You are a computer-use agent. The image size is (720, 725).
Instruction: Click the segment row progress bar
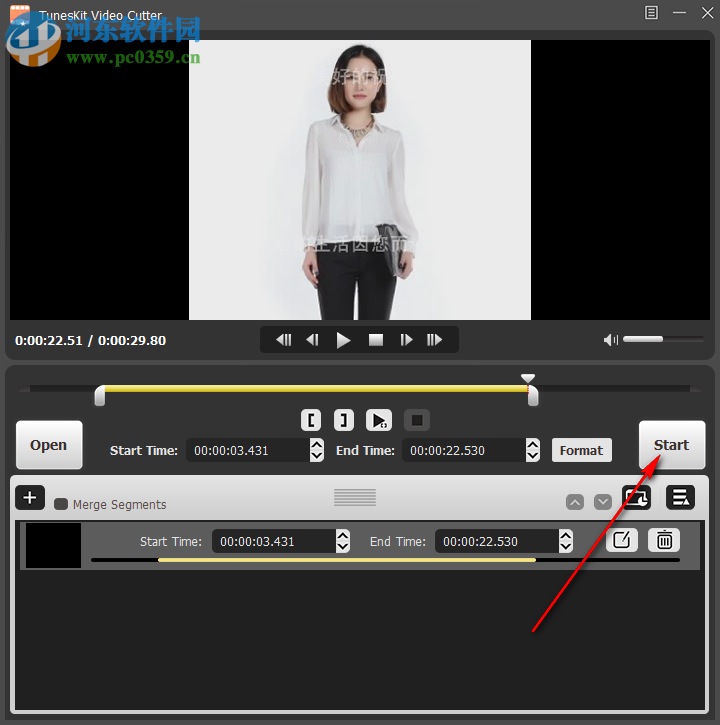[385, 560]
